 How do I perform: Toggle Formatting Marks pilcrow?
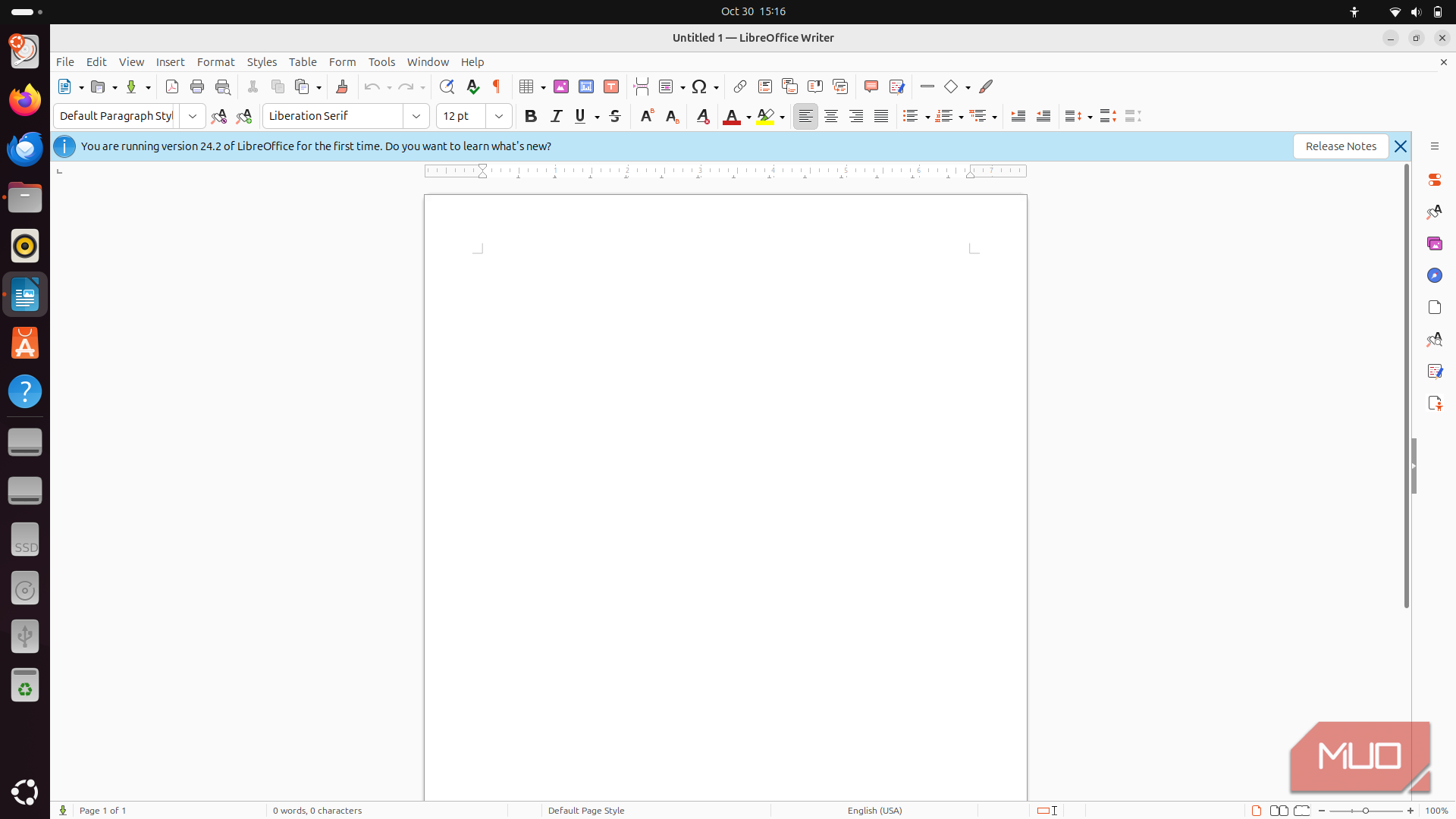[497, 86]
